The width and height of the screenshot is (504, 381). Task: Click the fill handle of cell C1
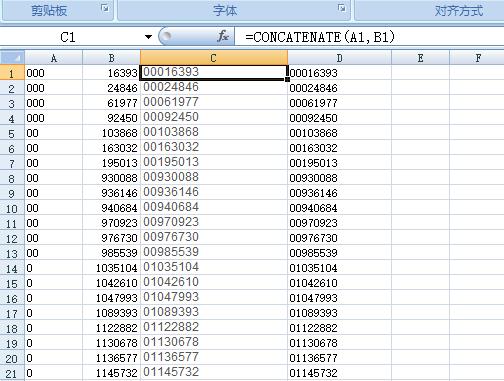click(287, 79)
